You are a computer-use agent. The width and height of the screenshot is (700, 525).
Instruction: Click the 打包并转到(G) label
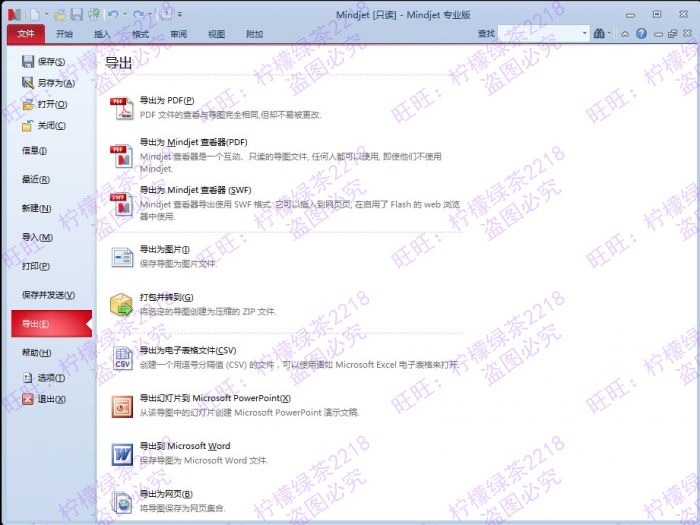(x=167, y=297)
